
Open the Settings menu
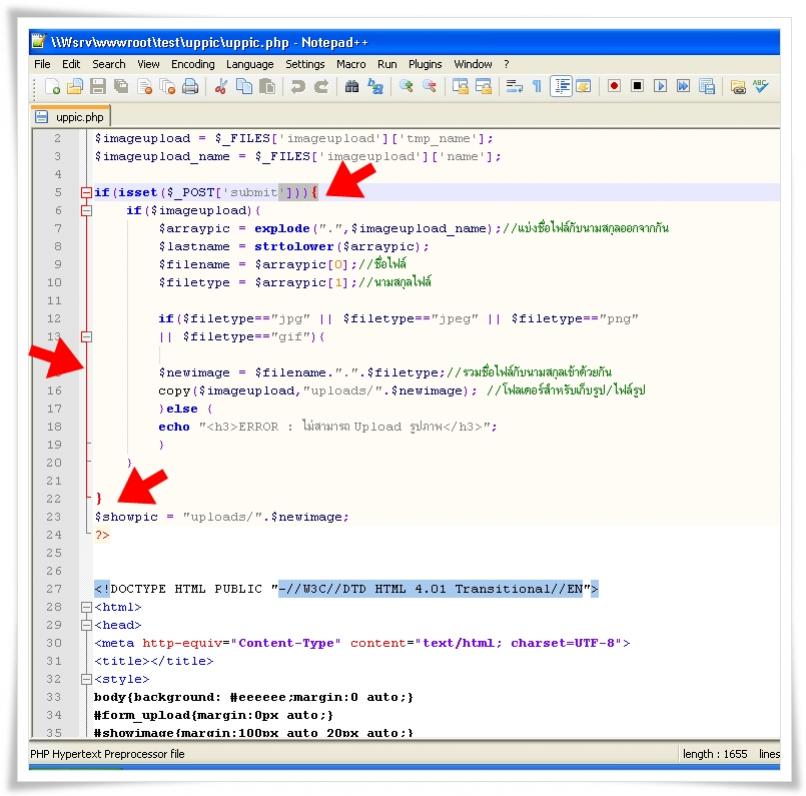pos(305,64)
